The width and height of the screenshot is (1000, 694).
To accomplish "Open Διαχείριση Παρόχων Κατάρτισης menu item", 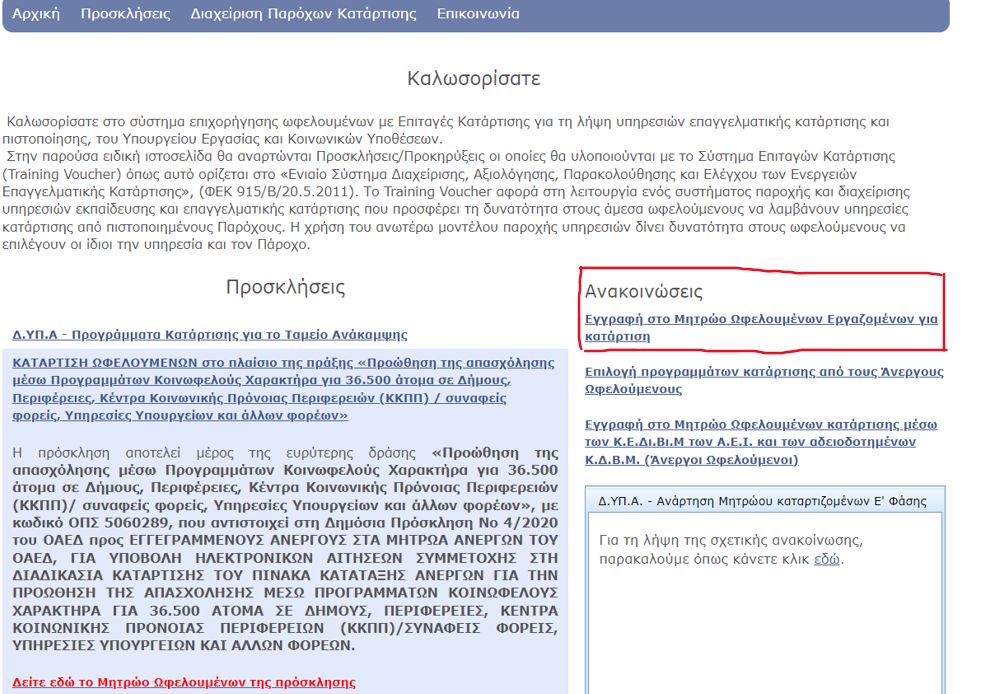I will coord(303,13).
